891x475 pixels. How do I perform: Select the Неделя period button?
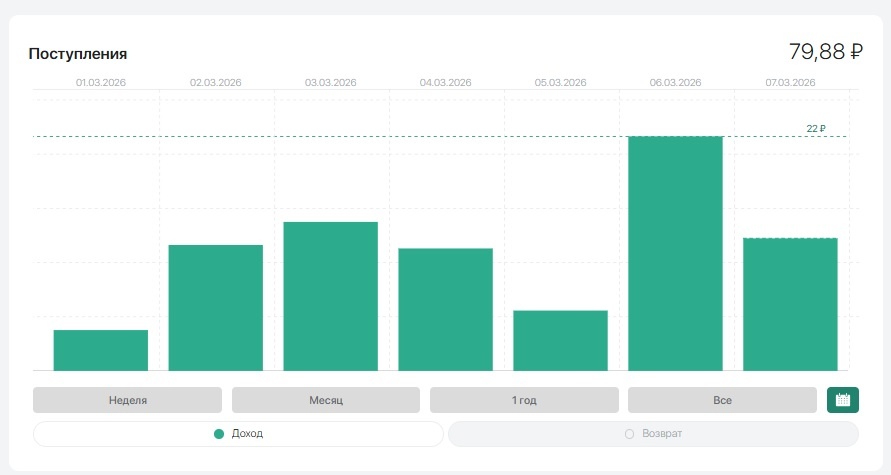[127, 400]
